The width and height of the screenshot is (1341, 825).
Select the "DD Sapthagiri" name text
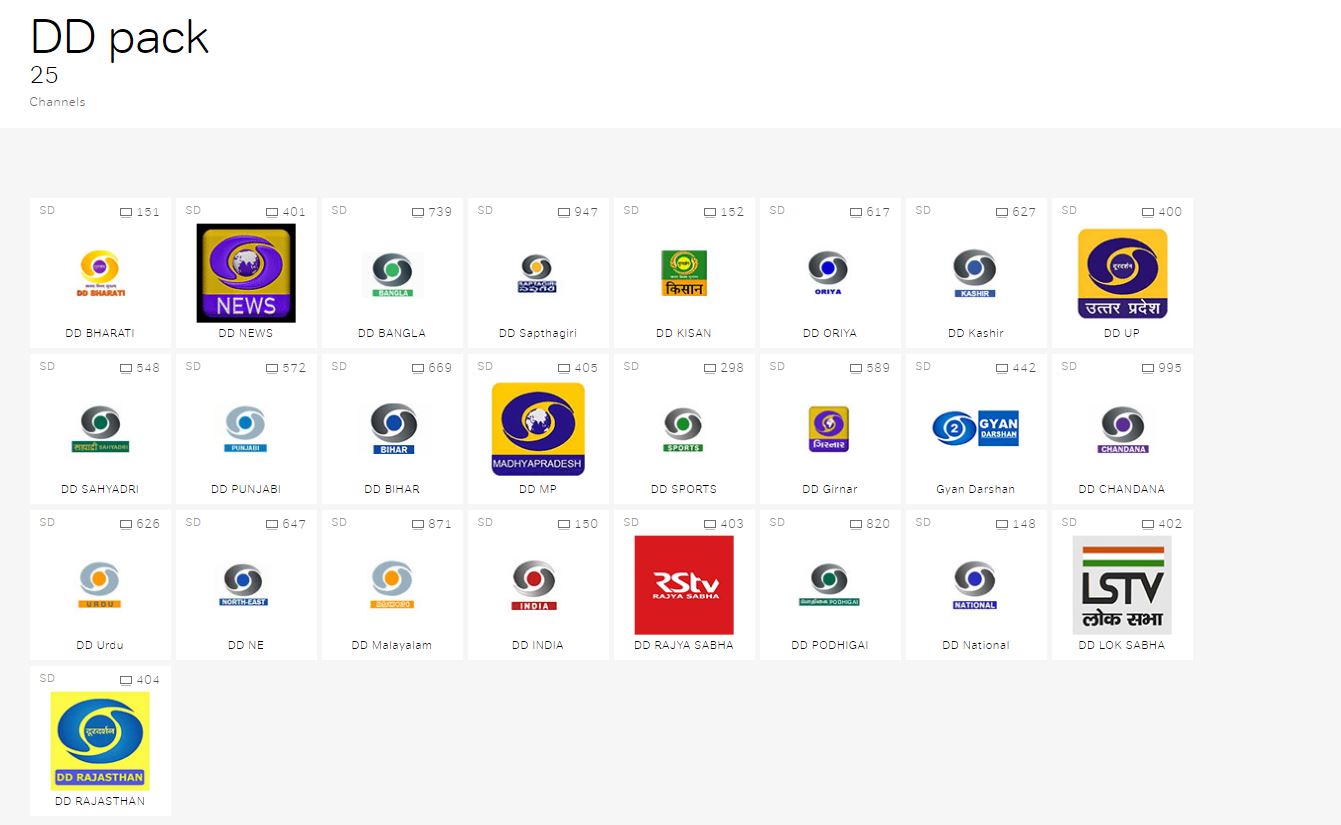point(538,333)
